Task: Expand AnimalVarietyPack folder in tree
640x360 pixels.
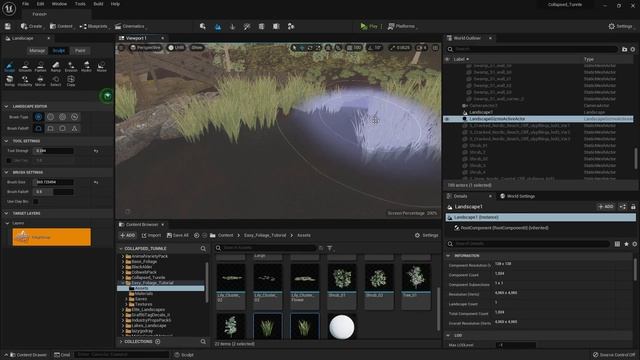Action: tap(123, 256)
